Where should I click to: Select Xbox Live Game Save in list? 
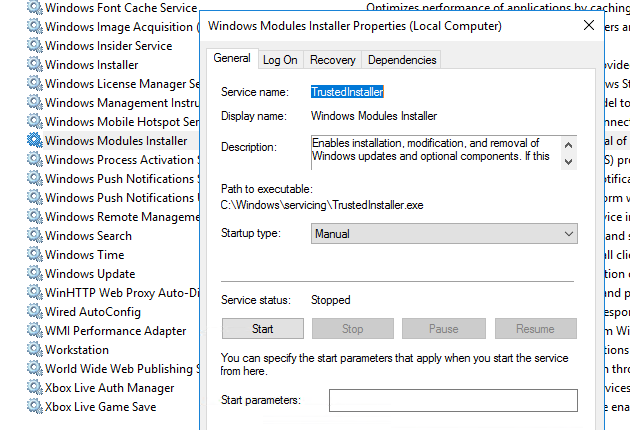[100, 406]
